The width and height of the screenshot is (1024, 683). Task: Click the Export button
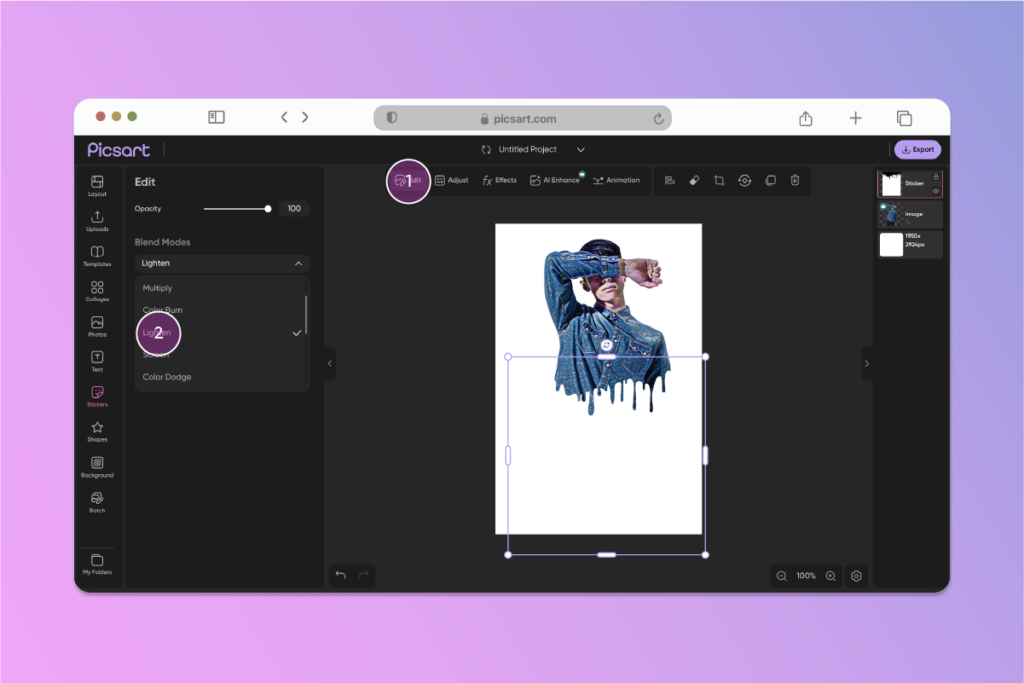coord(917,149)
